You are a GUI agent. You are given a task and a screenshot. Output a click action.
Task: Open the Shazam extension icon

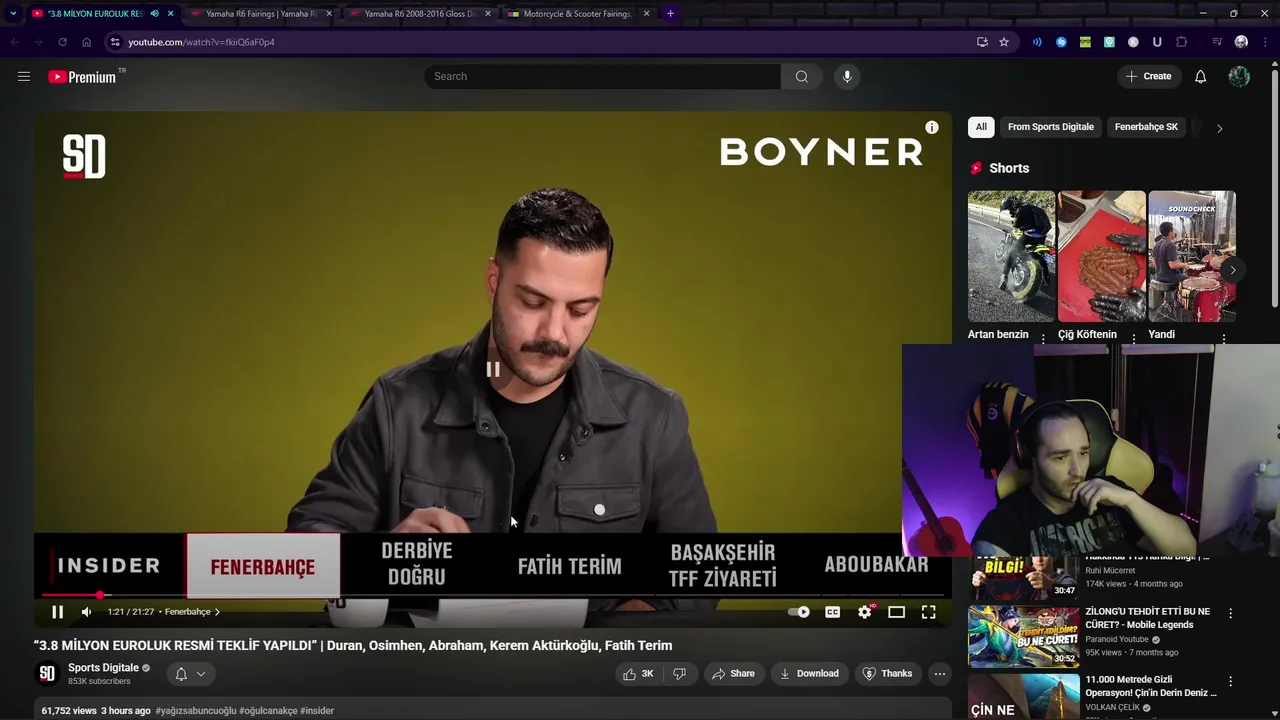[1061, 42]
